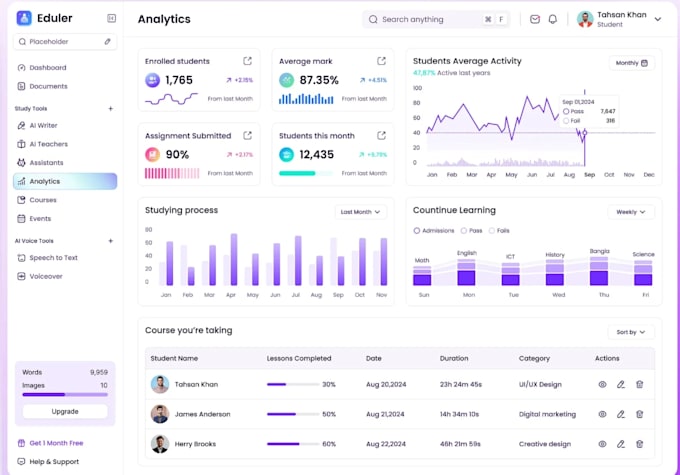This screenshot has width=680, height=475.
Task: Edit Herry Brooks' course row
Action: (x=621, y=444)
